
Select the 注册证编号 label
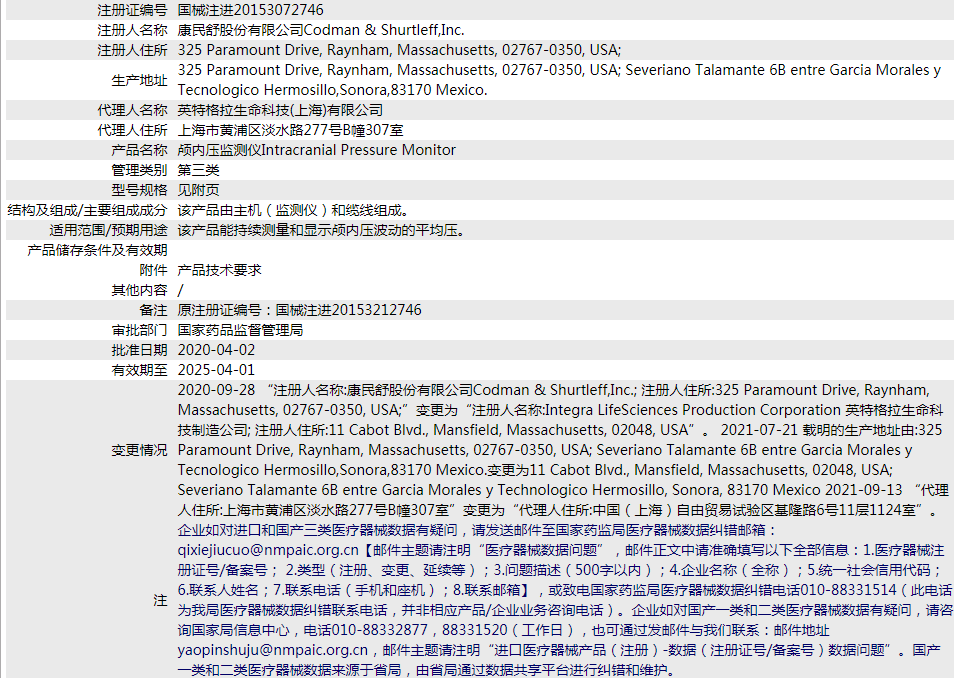[132, 10]
